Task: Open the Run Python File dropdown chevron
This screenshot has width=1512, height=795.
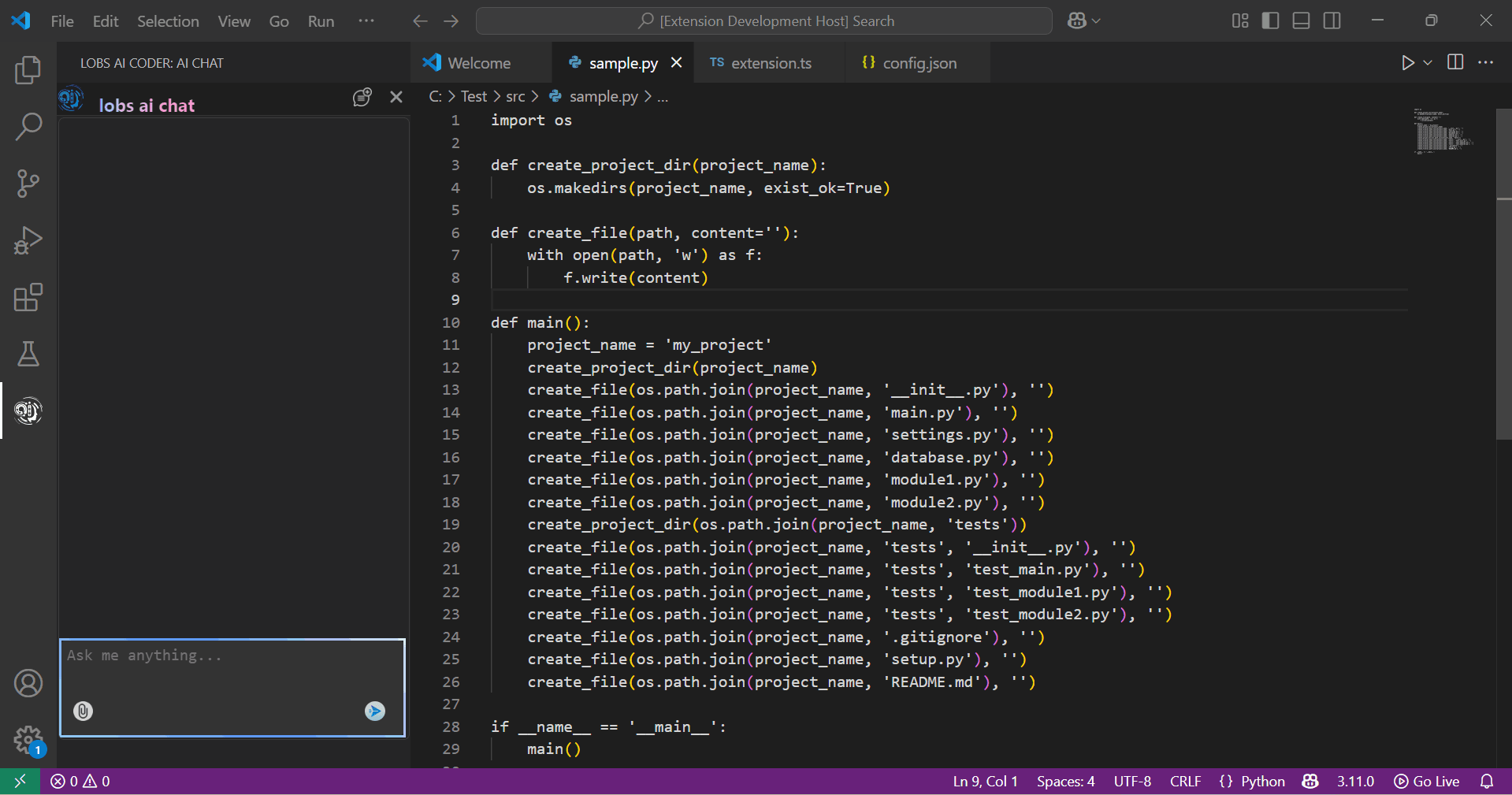Action: 1428,62
